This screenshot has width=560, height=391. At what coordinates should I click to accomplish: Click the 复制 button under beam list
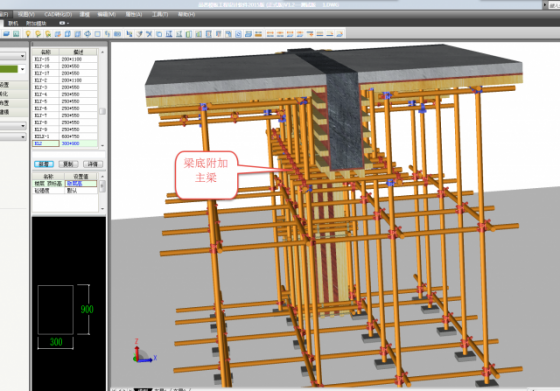(x=68, y=164)
